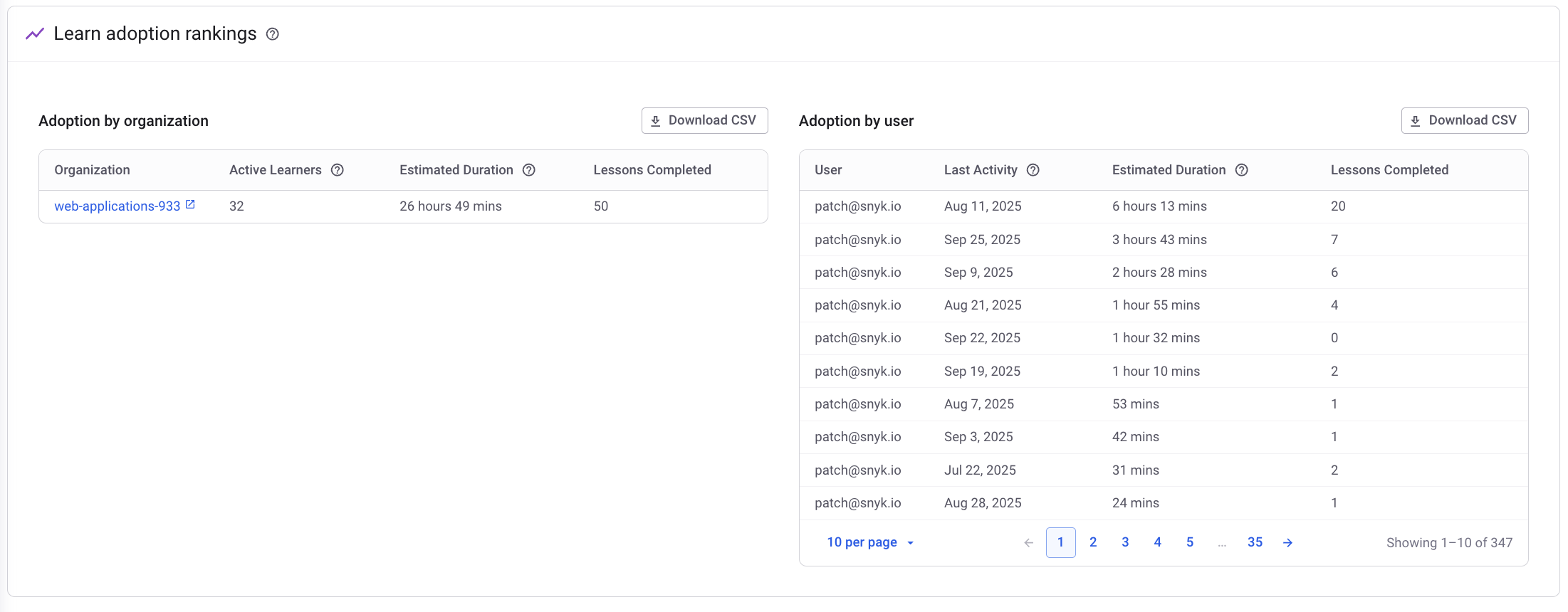Go to page 3 of users

[1126, 542]
